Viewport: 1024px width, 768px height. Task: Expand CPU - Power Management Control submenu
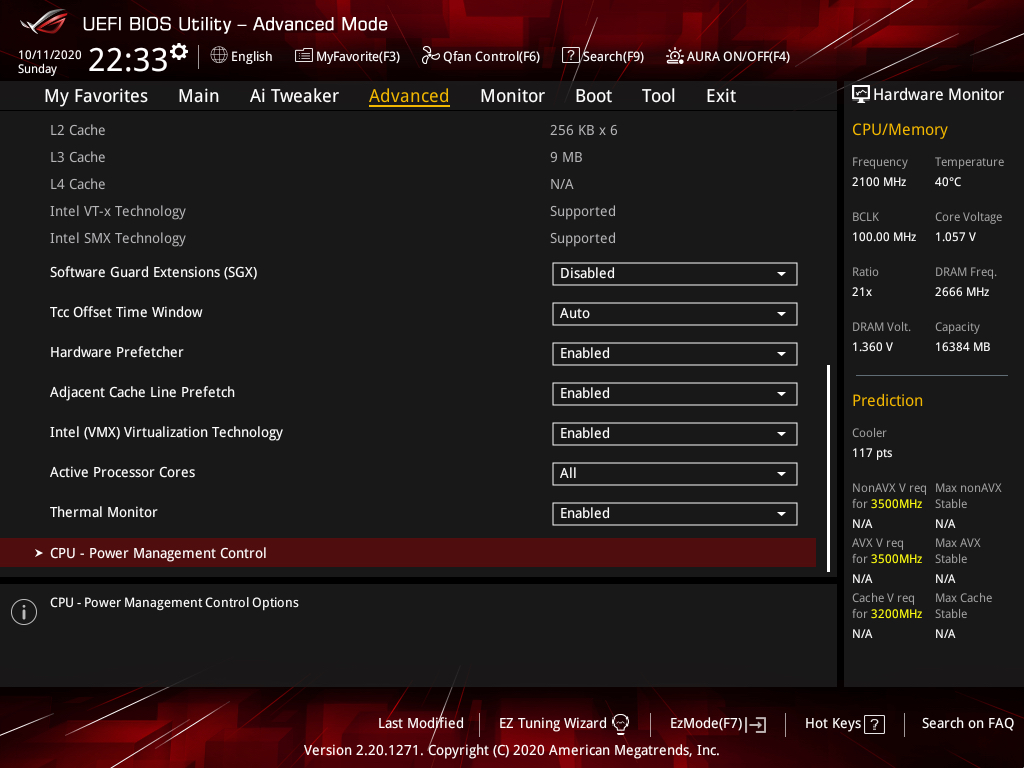coord(408,553)
